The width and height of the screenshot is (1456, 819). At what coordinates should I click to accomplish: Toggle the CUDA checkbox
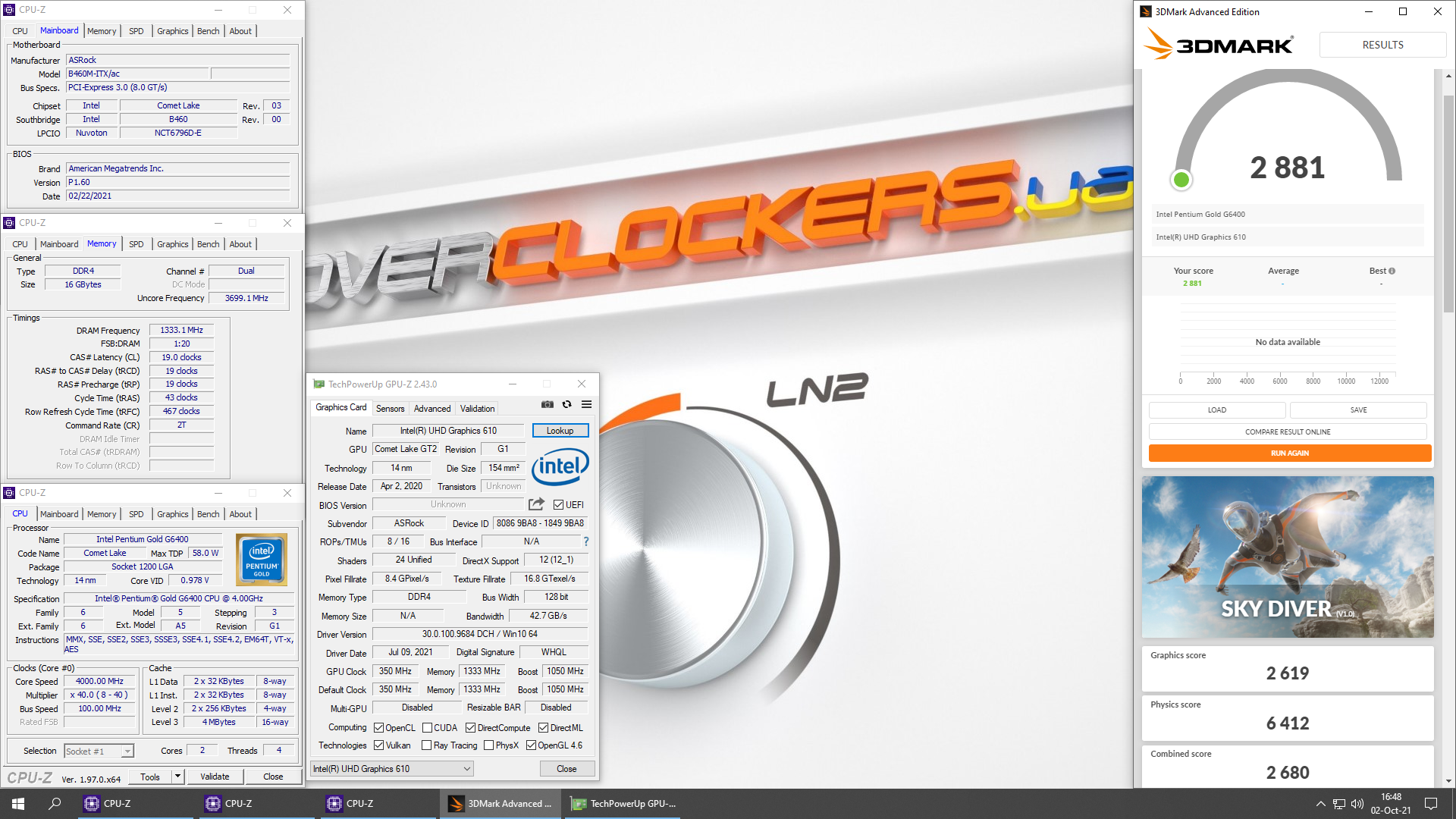pyautogui.click(x=427, y=728)
